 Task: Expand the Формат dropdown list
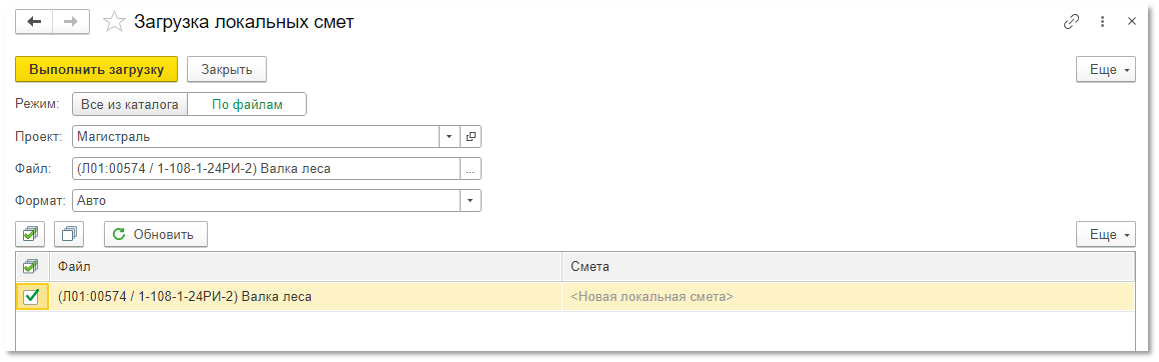pos(471,200)
